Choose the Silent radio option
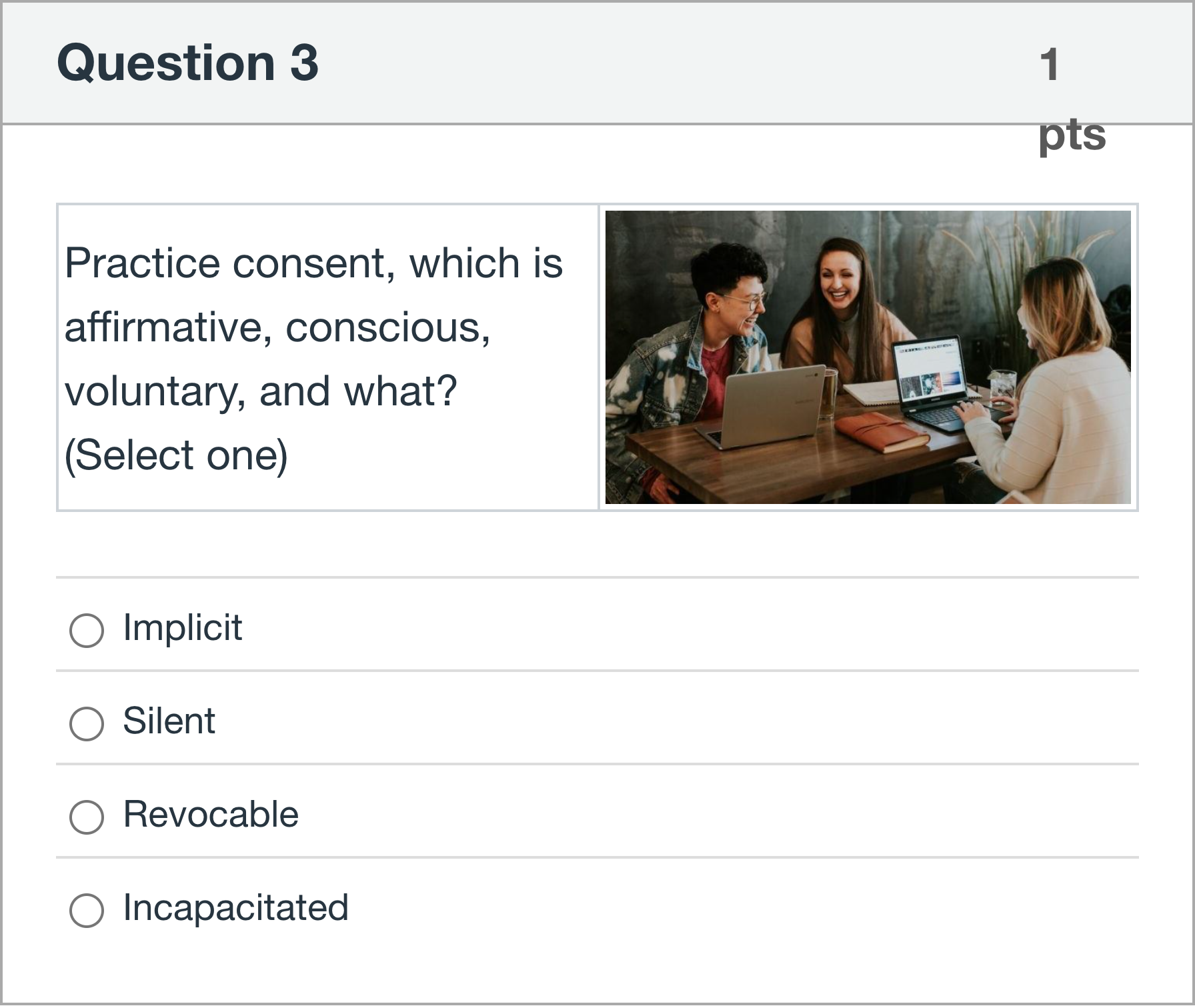The width and height of the screenshot is (1195, 1008). [87, 723]
